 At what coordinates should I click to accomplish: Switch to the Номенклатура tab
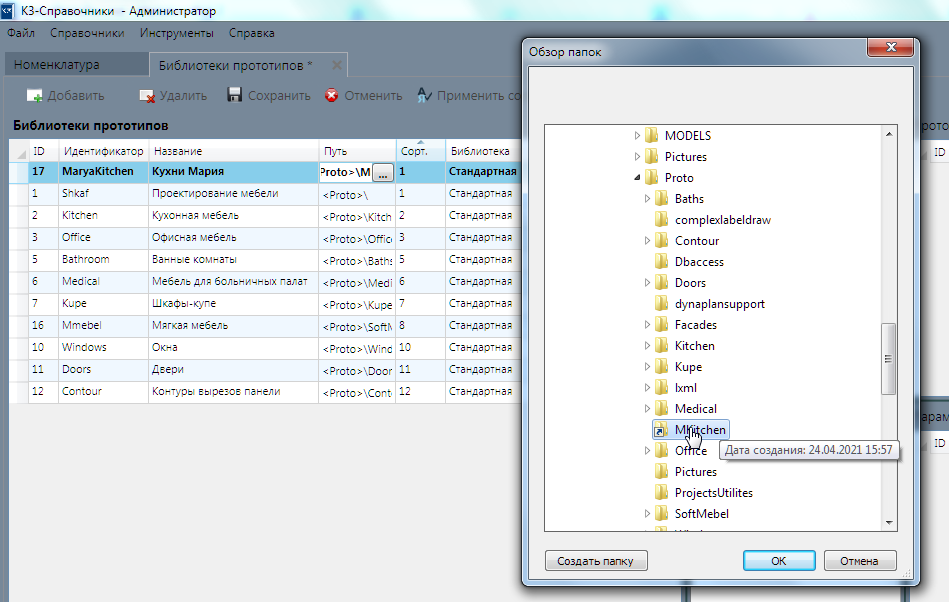tap(57, 65)
